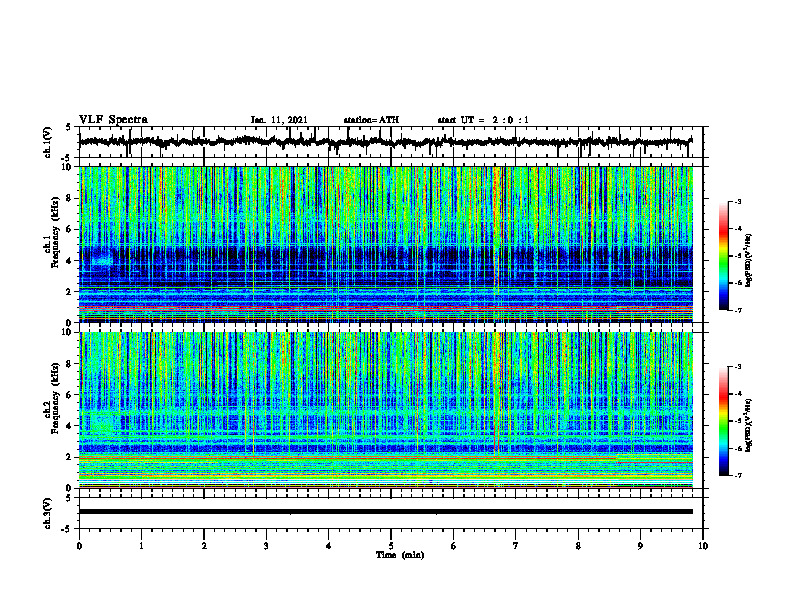Click the time axis tick label 6
This screenshot has height=612, width=792.
(x=454, y=546)
